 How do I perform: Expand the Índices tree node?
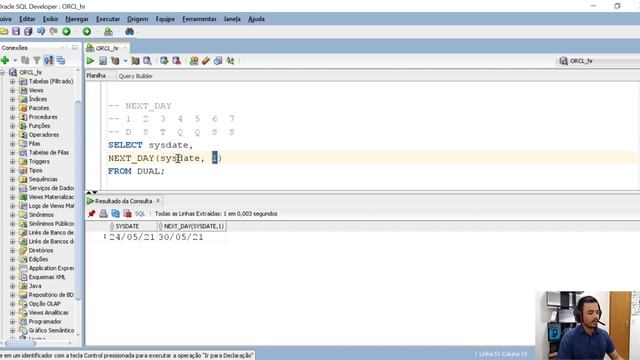click(12, 99)
